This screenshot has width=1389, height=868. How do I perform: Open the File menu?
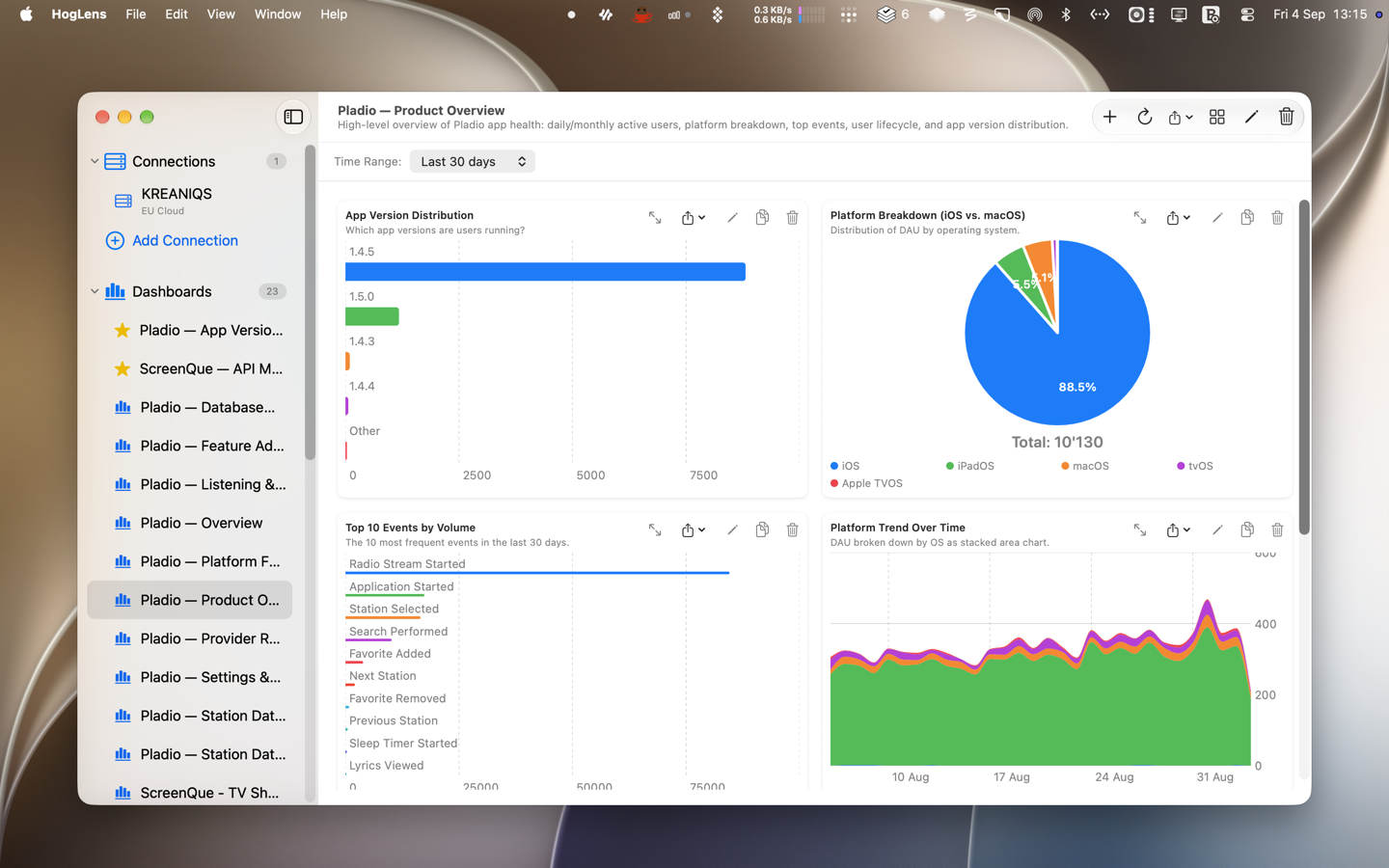[136, 14]
